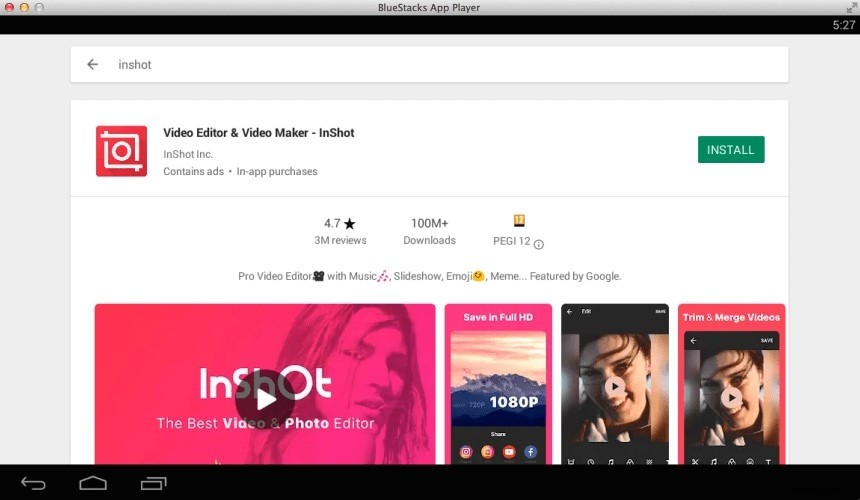The image size is (860, 500).
Task: Click the Contains ads label
Action: coord(193,171)
